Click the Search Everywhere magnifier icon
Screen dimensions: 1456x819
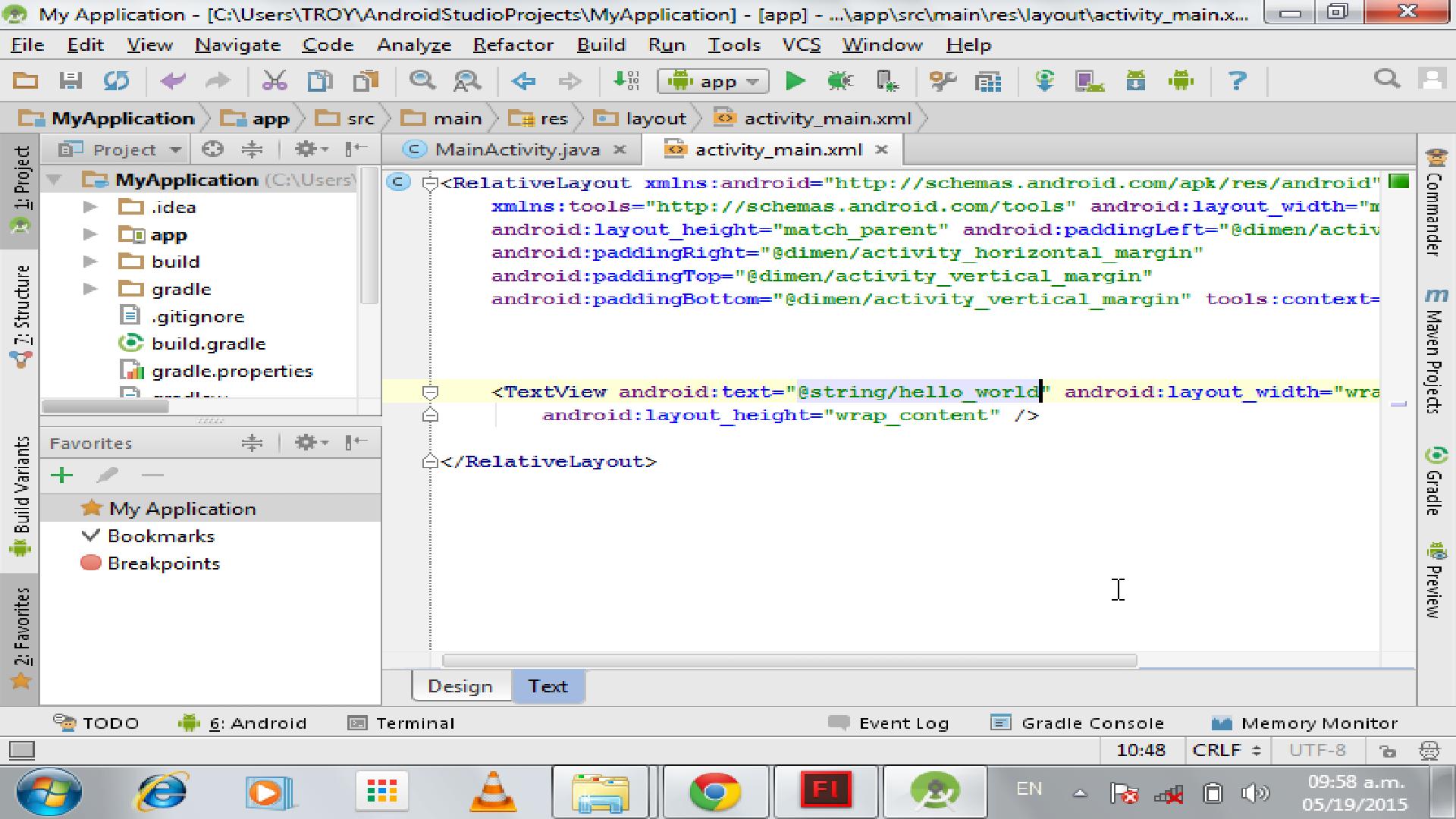coord(1387,79)
